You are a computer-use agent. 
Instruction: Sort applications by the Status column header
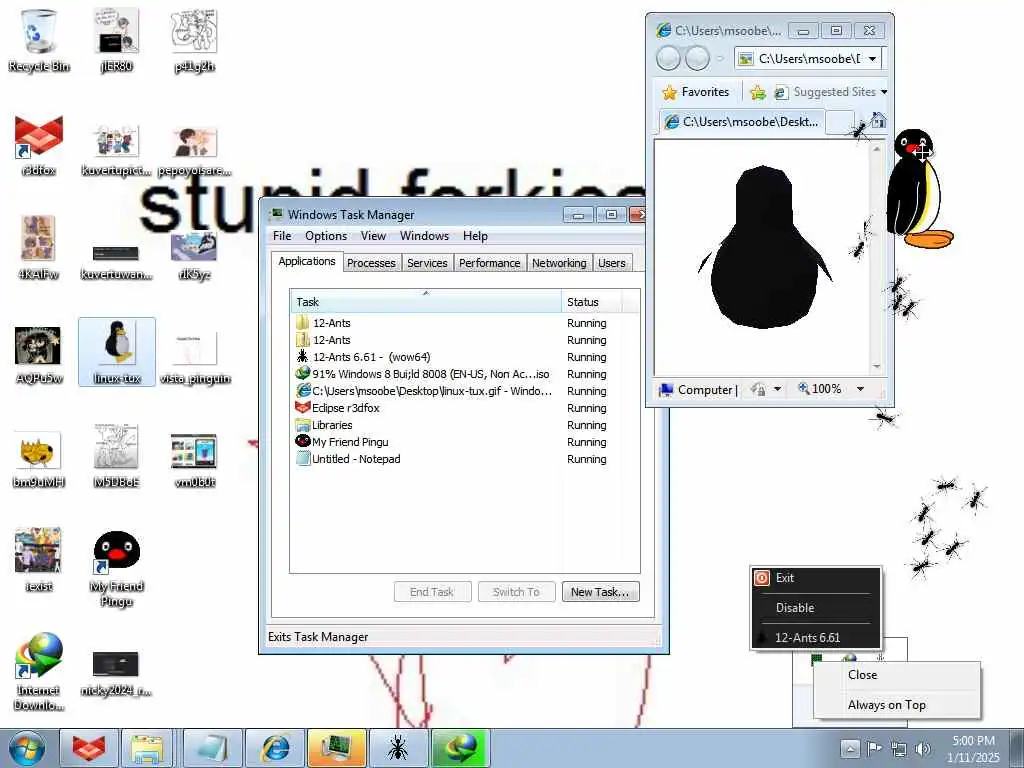click(x=591, y=302)
